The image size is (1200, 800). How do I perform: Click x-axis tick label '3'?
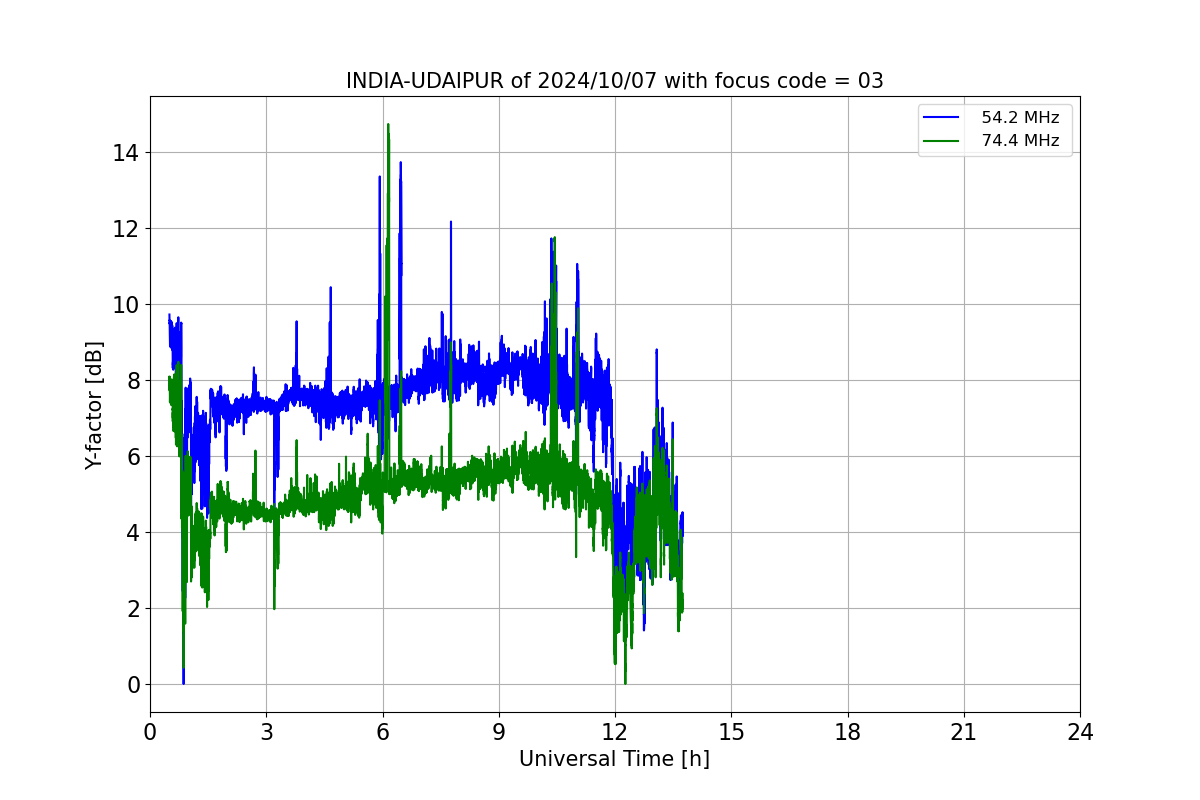(266, 732)
